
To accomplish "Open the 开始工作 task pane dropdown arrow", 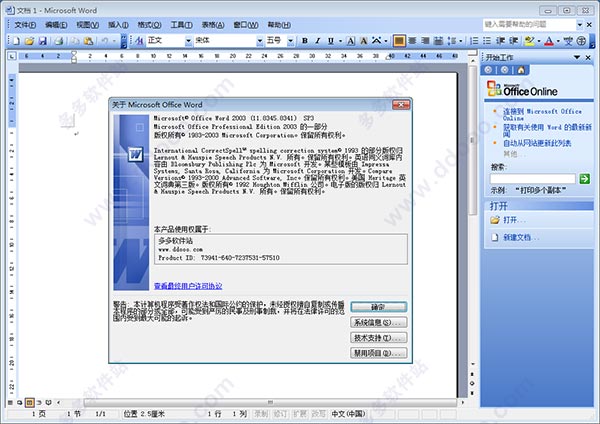I will pos(577,57).
